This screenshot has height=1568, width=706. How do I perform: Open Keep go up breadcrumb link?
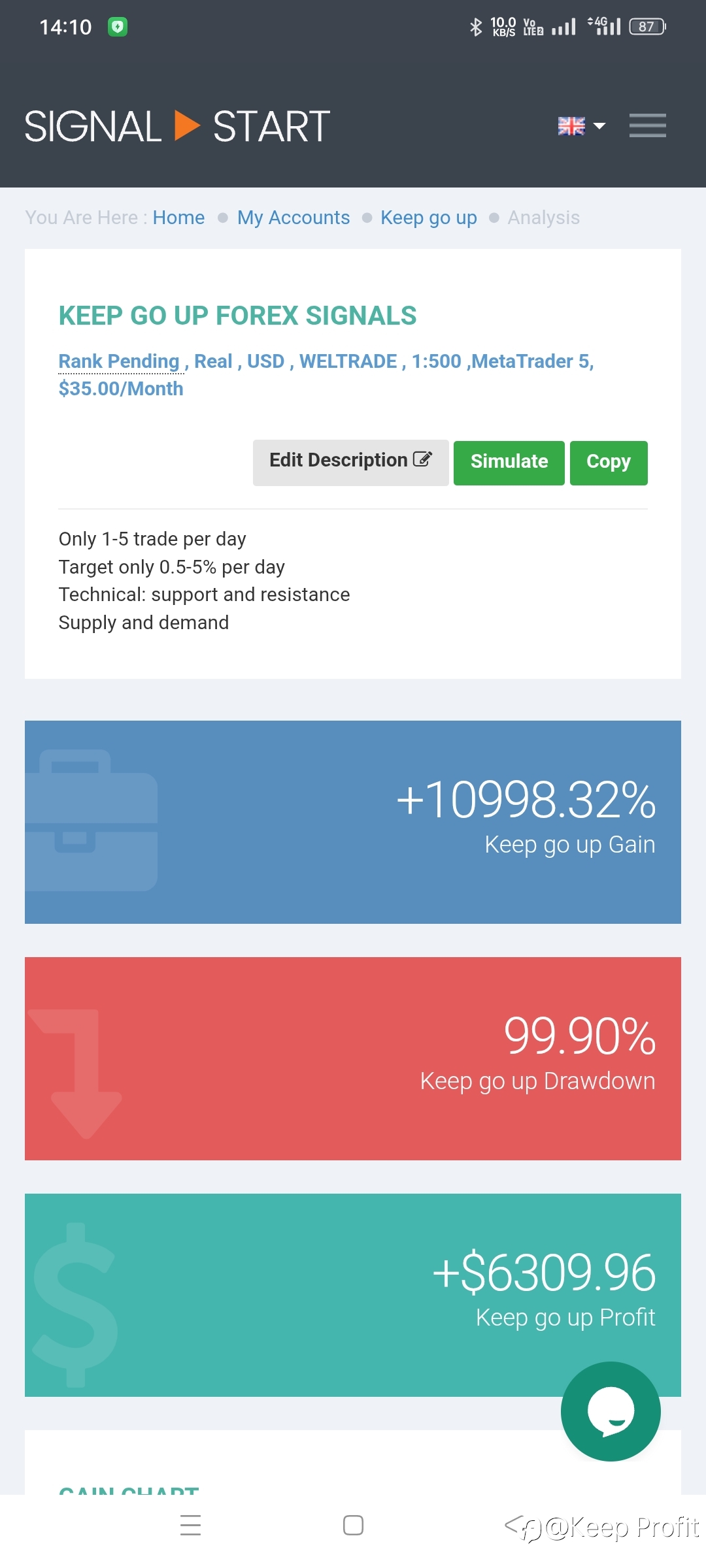pyautogui.click(x=429, y=218)
